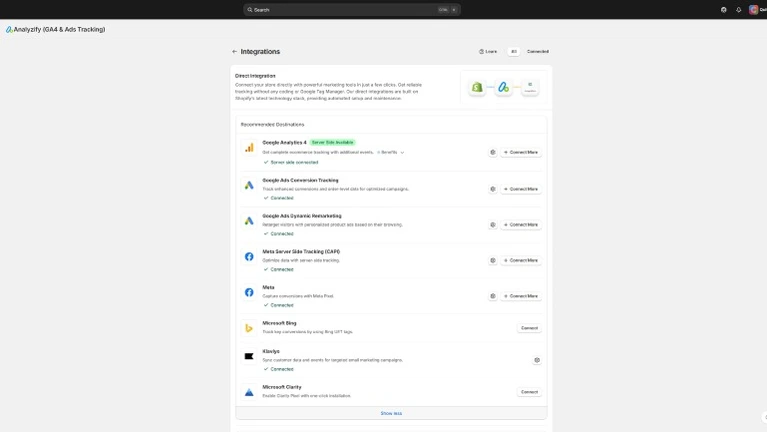The height and width of the screenshot is (432, 767).
Task: Click the top bar icon left of the bell
Action: [x=723, y=10]
